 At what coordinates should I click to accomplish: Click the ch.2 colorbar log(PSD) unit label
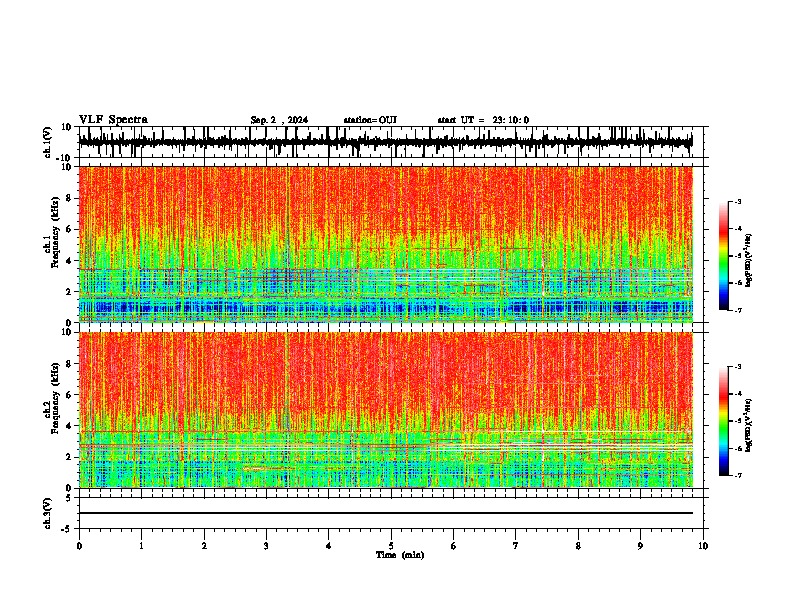(748, 425)
